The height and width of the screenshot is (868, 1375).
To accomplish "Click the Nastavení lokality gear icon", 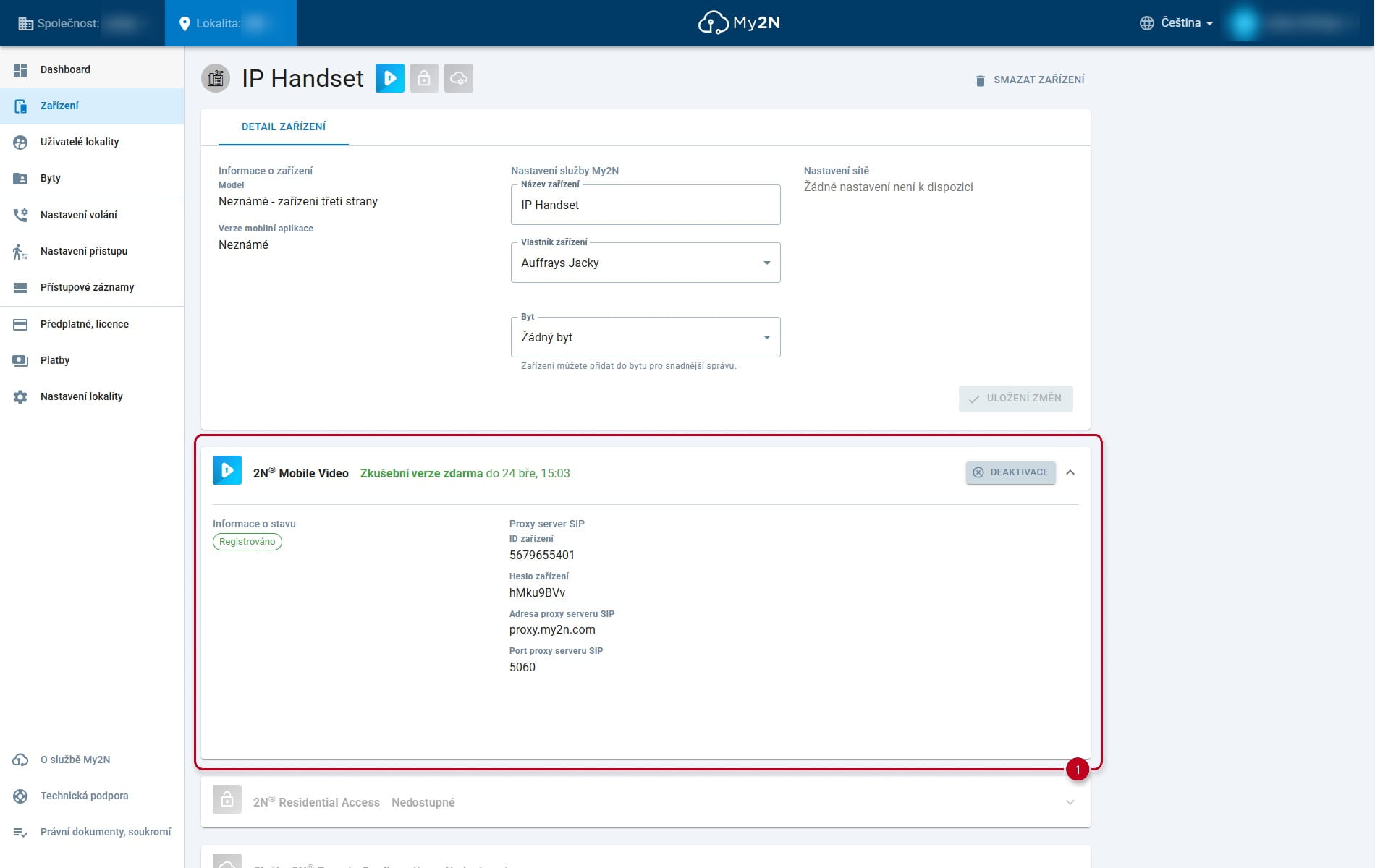I will tap(20, 396).
